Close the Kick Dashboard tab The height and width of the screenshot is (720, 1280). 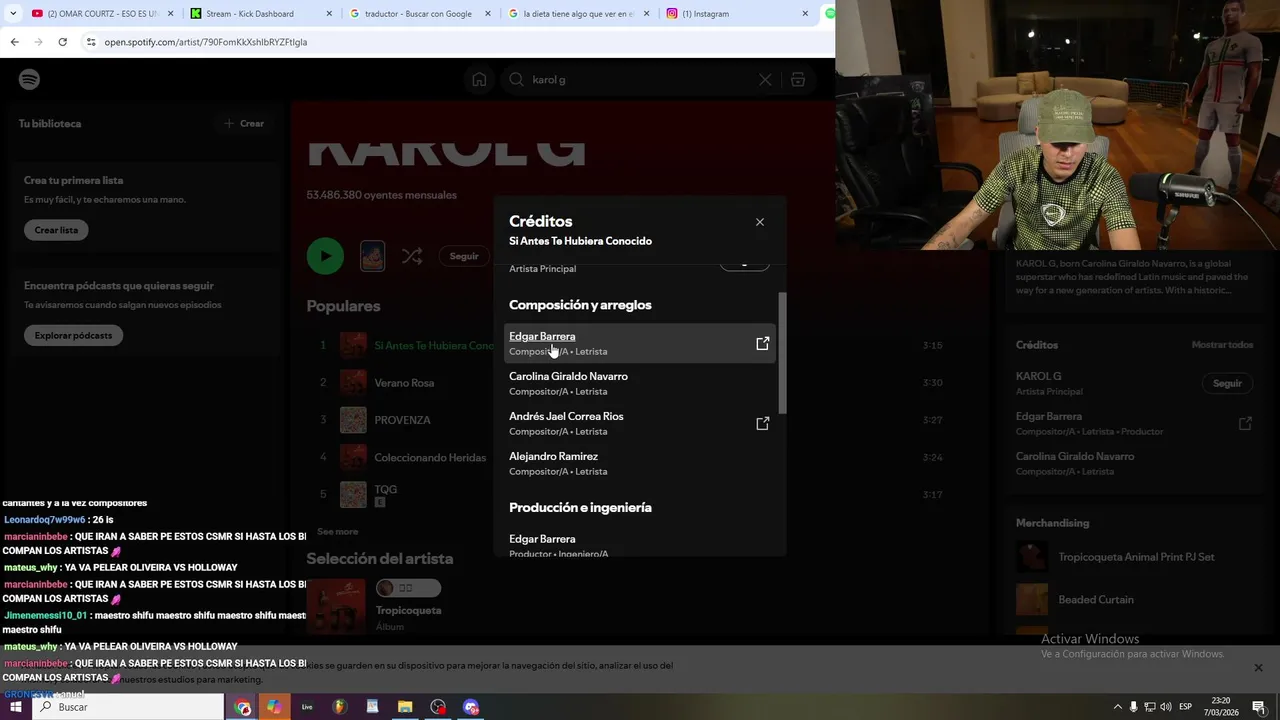click(329, 14)
